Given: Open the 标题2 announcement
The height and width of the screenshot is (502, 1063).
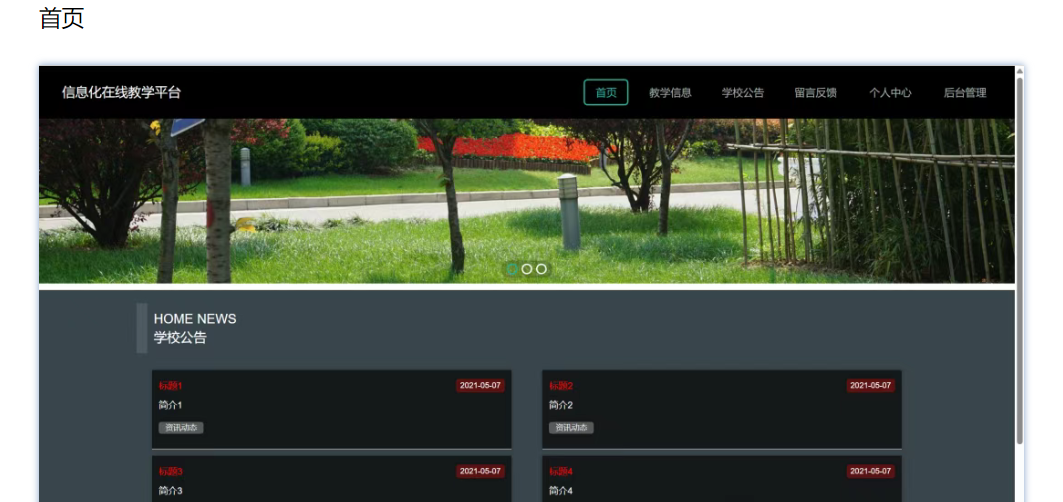Looking at the screenshot, I should (561, 386).
